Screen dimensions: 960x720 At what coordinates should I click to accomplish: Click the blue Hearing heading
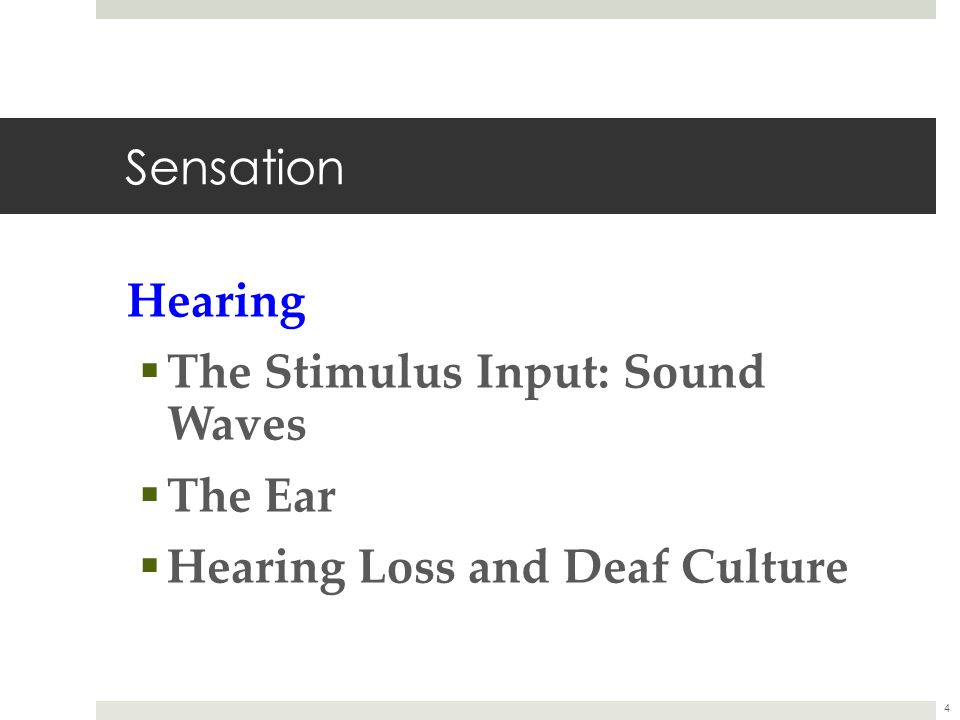[216, 301]
